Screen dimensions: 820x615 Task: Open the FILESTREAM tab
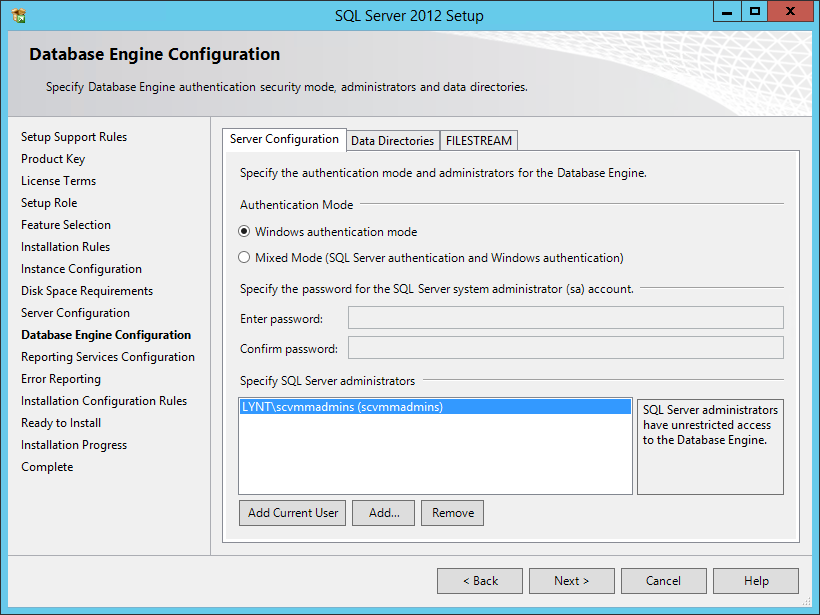pyautogui.click(x=479, y=141)
